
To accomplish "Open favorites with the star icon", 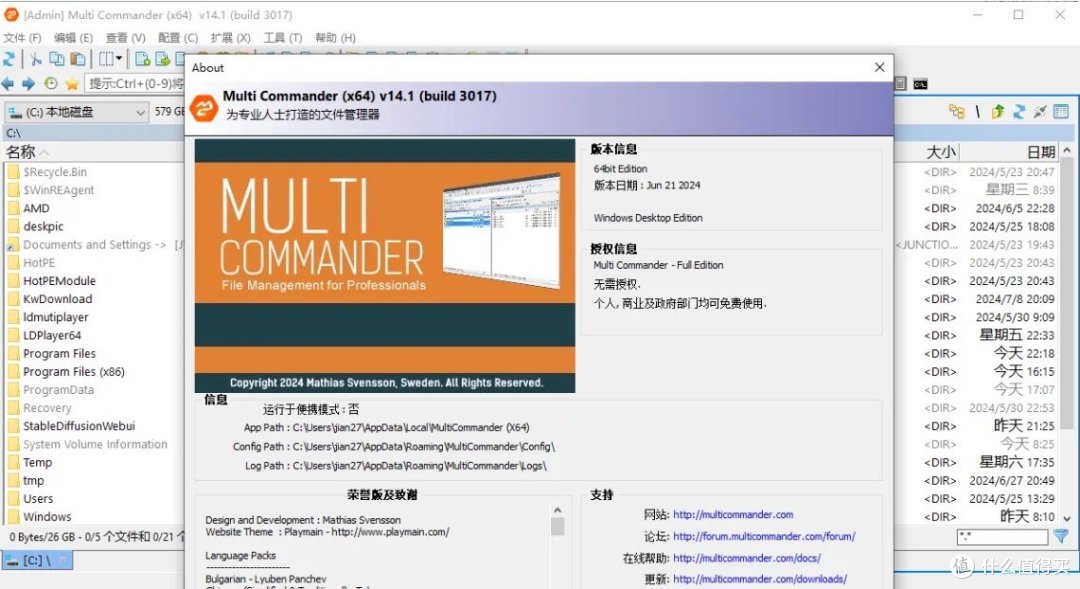I will coord(72,83).
